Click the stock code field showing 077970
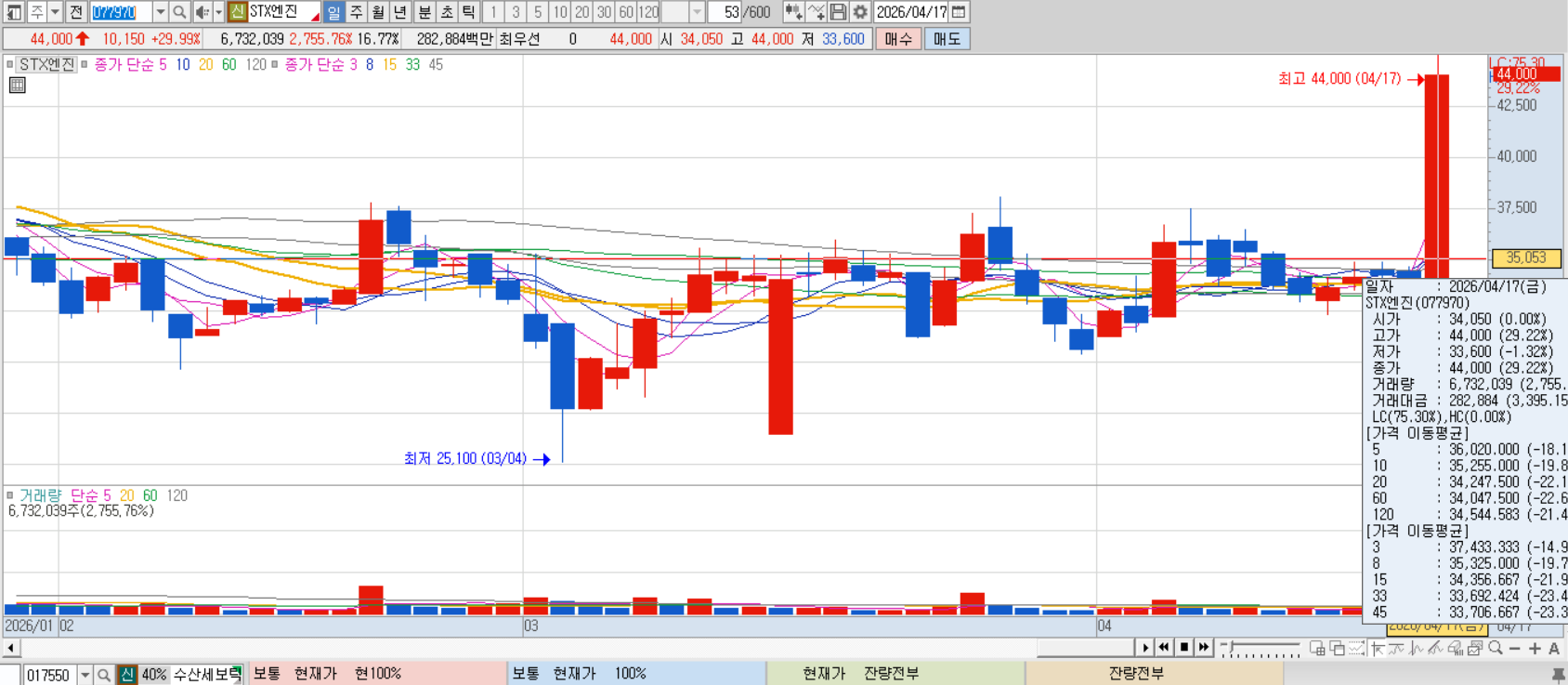Screen dimensions: 1568x685 (x=121, y=12)
